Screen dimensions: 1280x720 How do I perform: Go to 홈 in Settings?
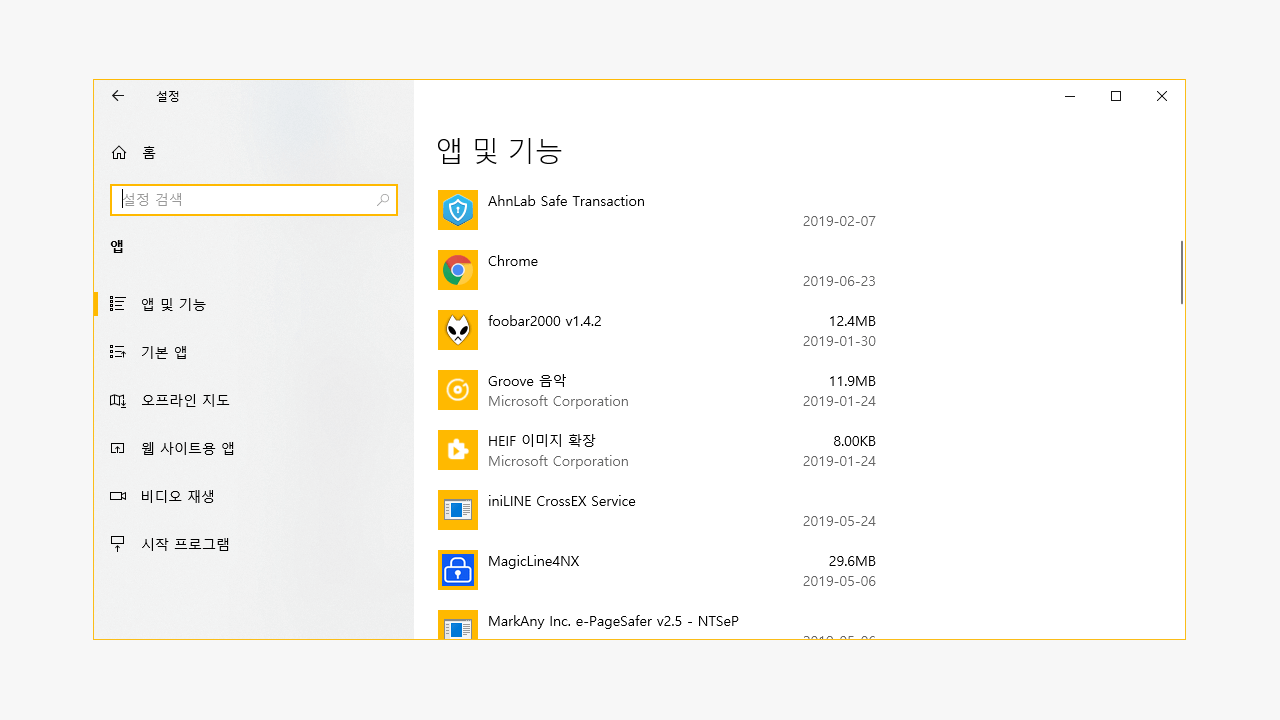(x=254, y=153)
